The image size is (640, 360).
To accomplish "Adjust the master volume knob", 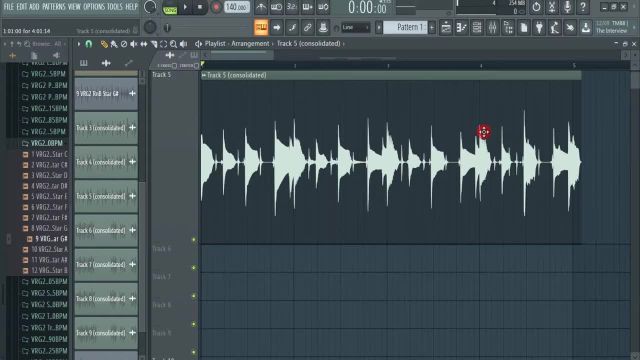I will [x=150, y=7].
